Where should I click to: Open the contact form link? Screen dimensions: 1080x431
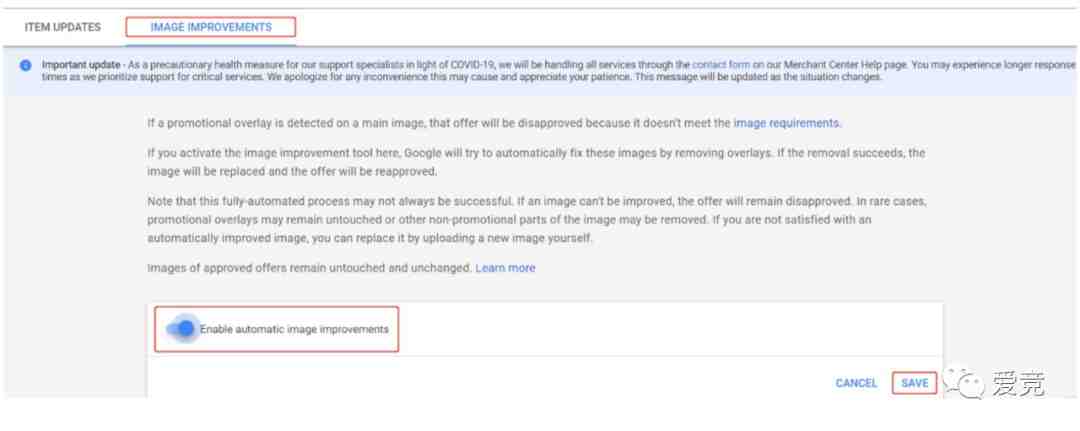click(720, 65)
